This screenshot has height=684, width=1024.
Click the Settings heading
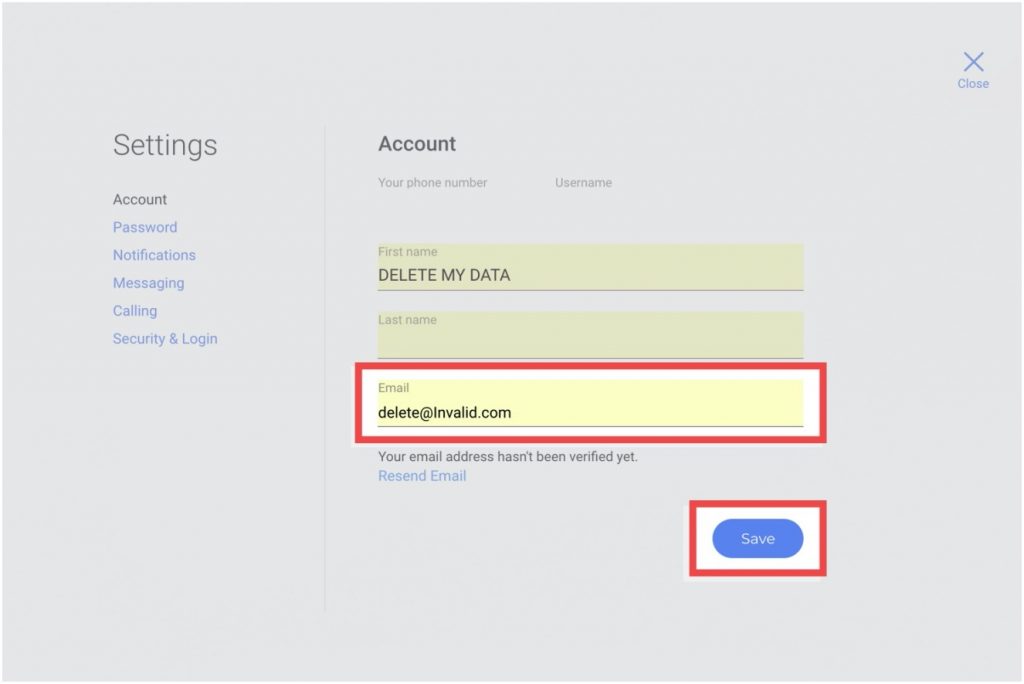click(165, 145)
